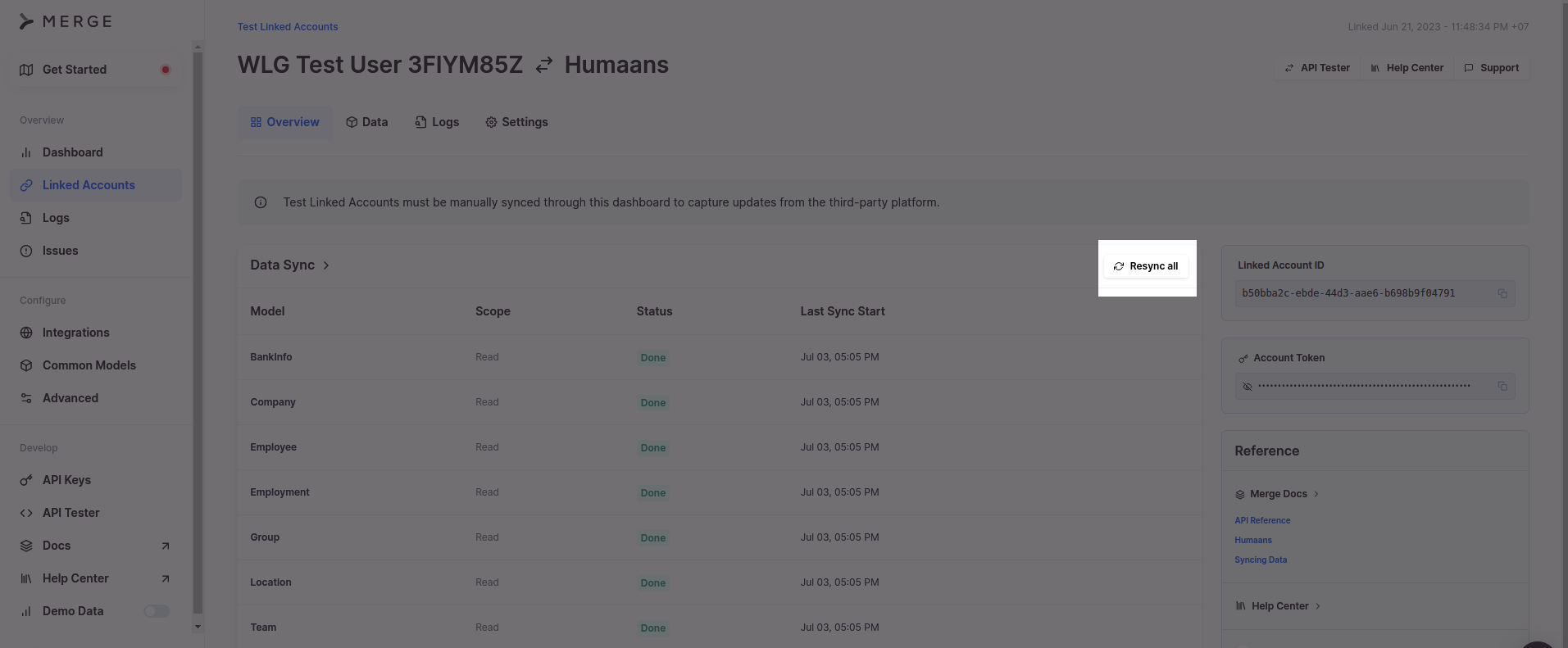
Task: Open Advanced configuration
Action: point(96,398)
